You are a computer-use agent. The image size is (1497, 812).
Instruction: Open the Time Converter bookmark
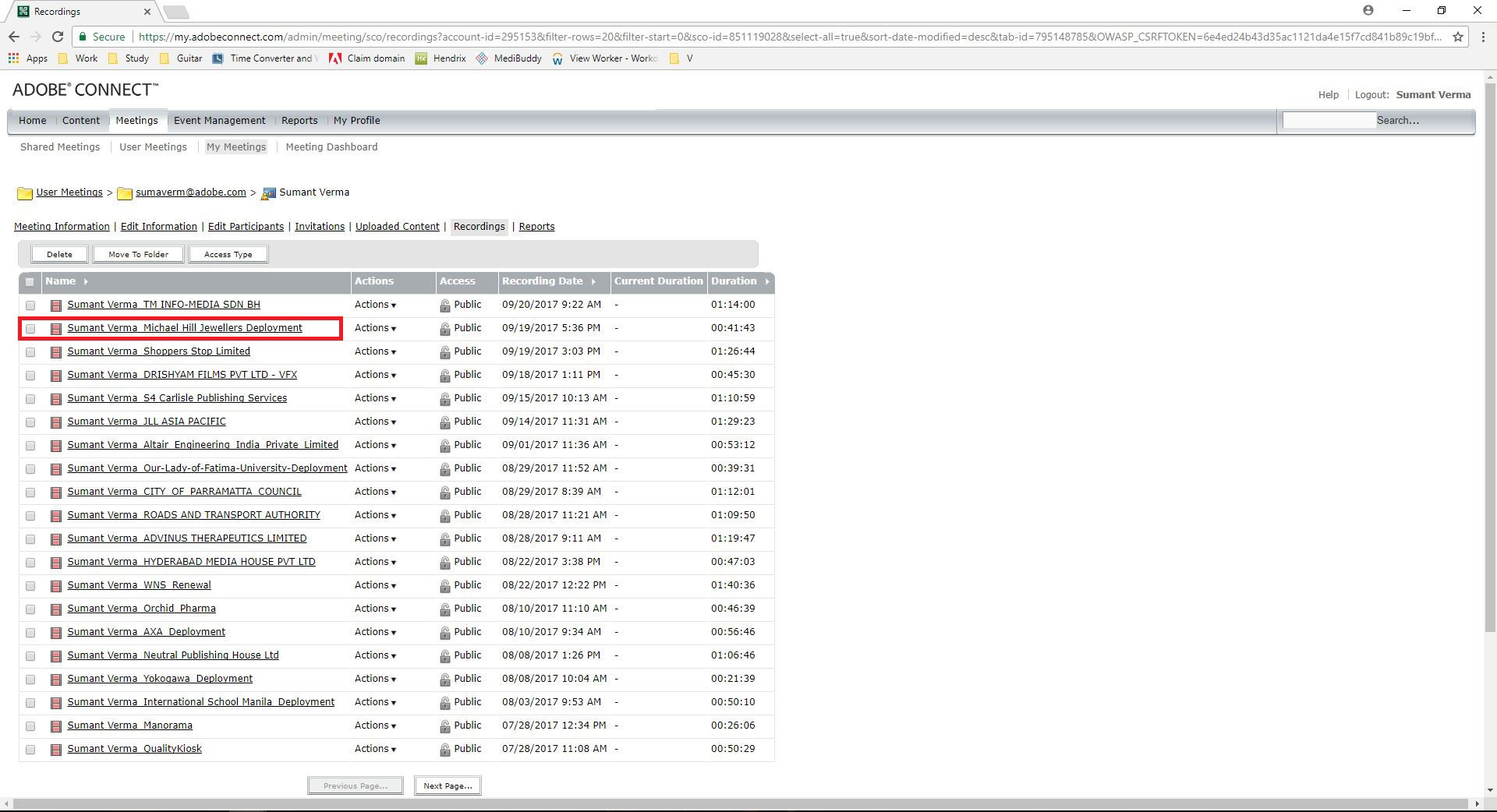click(265, 58)
